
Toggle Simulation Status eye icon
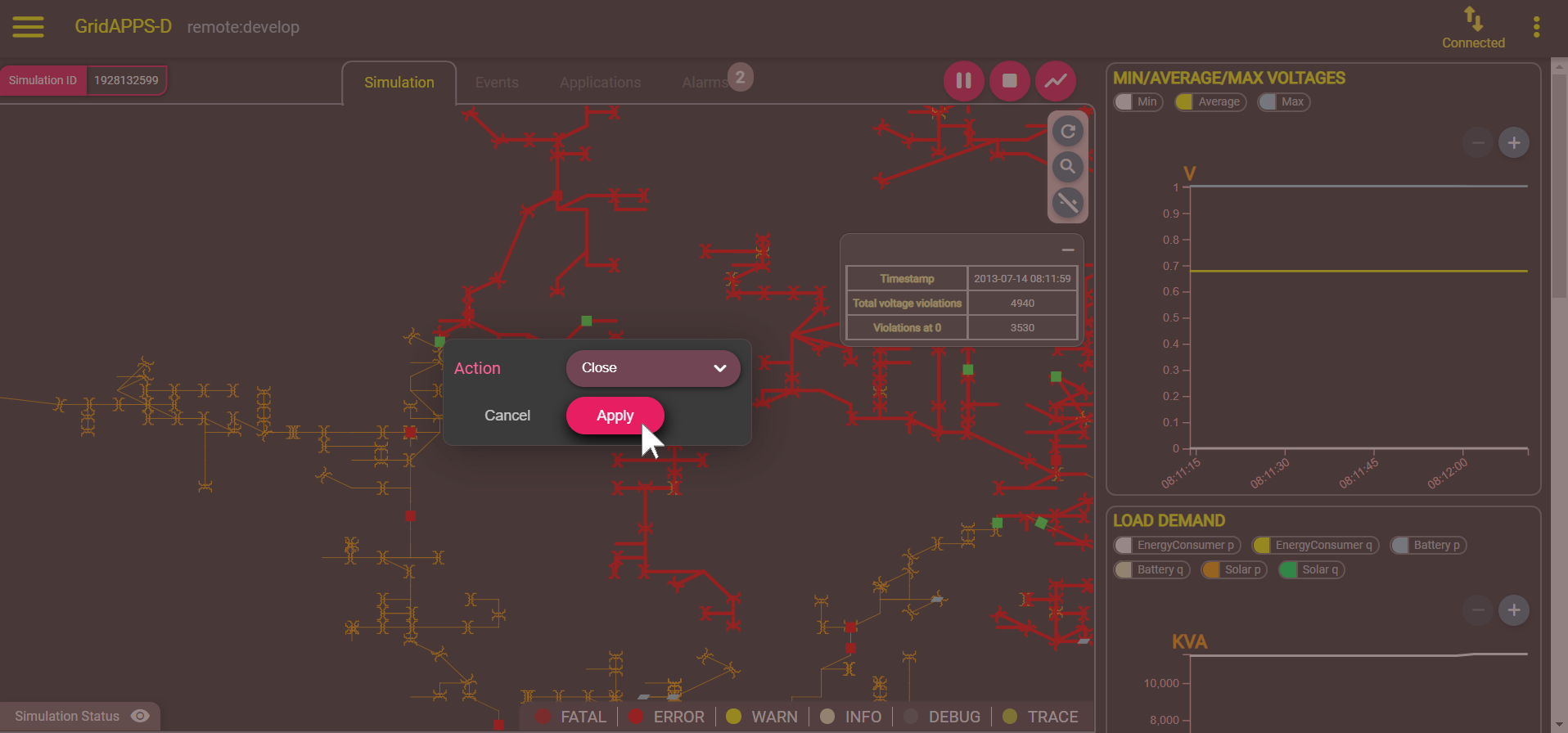(x=140, y=716)
